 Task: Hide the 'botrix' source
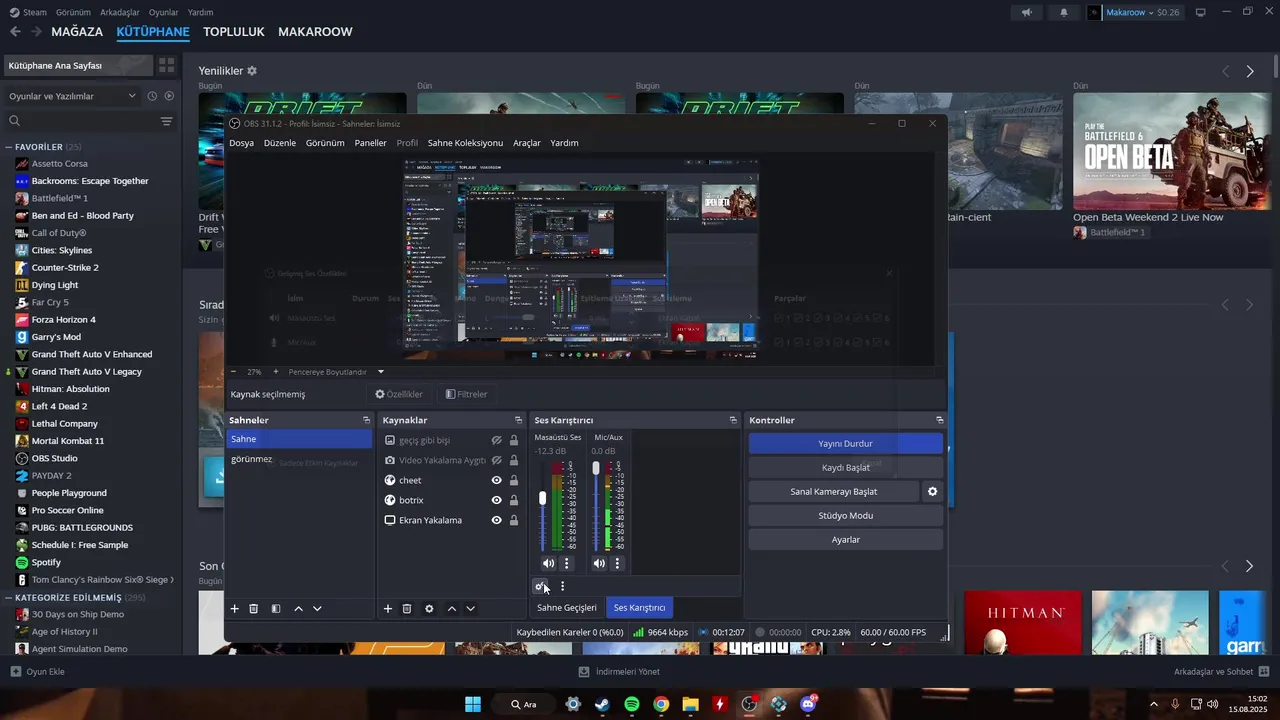pos(496,500)
